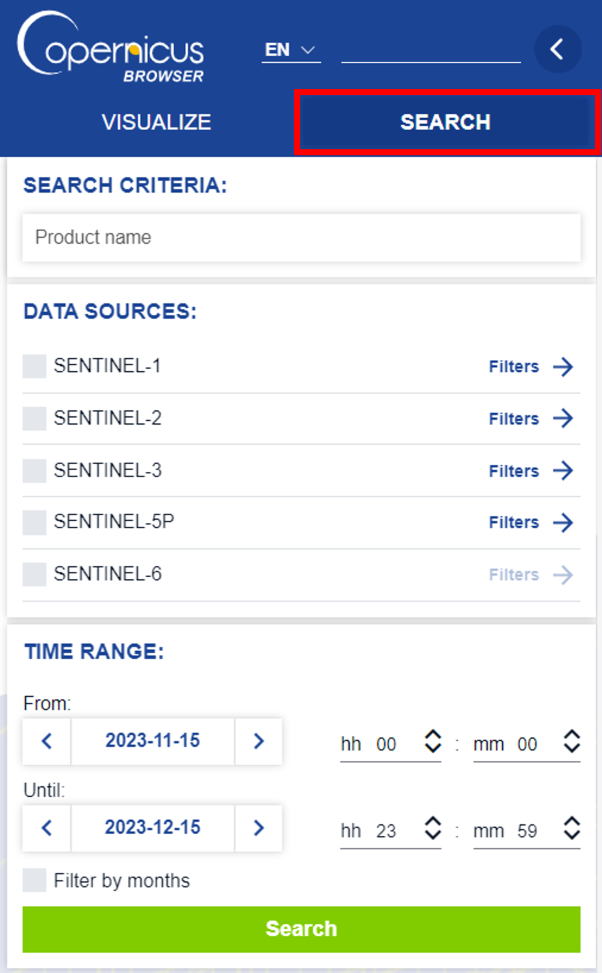
Task: Tick the SENTINEL-1 checkbox
Action: pos(34,366)
